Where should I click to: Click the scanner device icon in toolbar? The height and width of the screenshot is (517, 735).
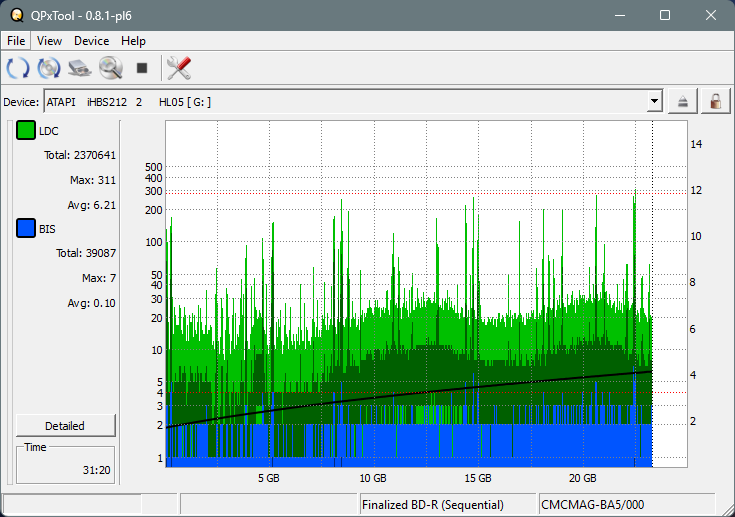click(80, 68)
